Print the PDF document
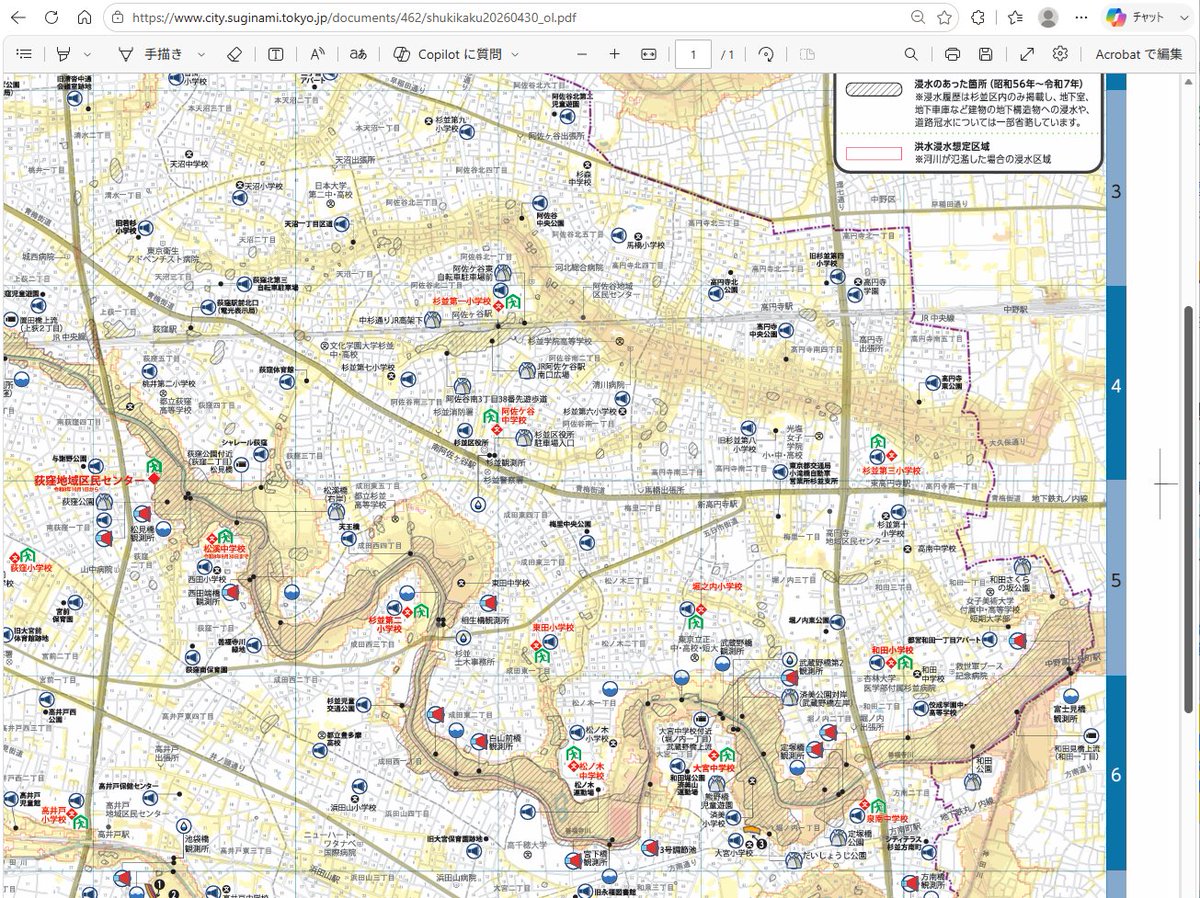Image resolution: width=1200 pixels, height=898 pixels. click(x=953, y=54)
